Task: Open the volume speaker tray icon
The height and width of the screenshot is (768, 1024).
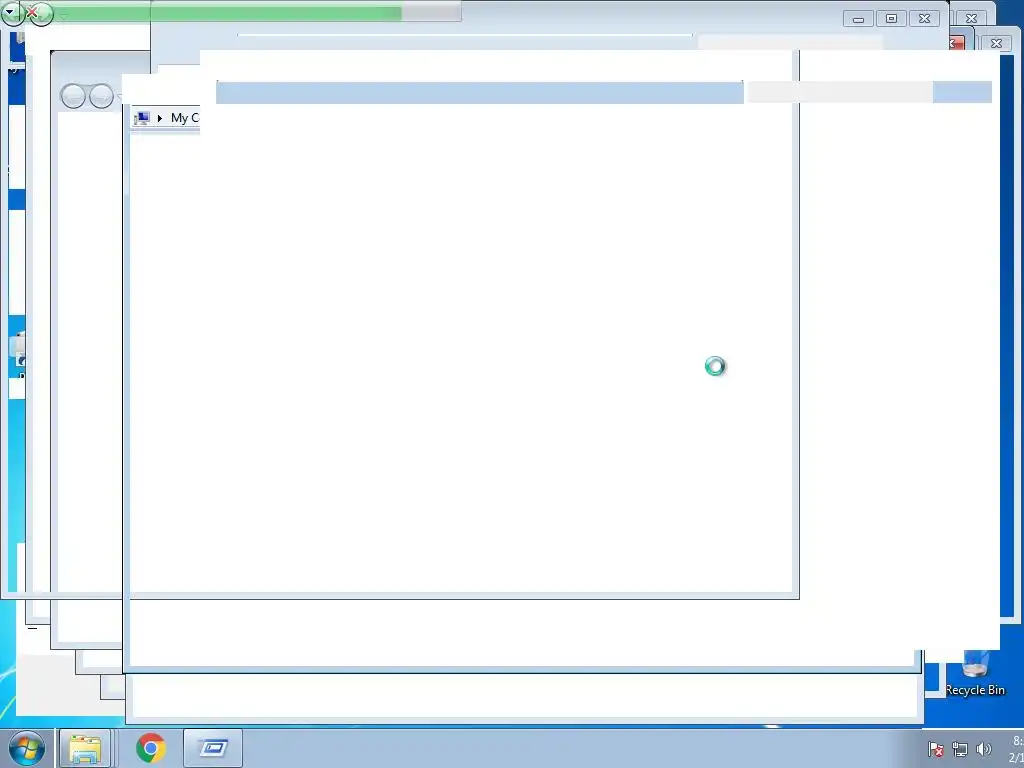Action: coord(984,749)
